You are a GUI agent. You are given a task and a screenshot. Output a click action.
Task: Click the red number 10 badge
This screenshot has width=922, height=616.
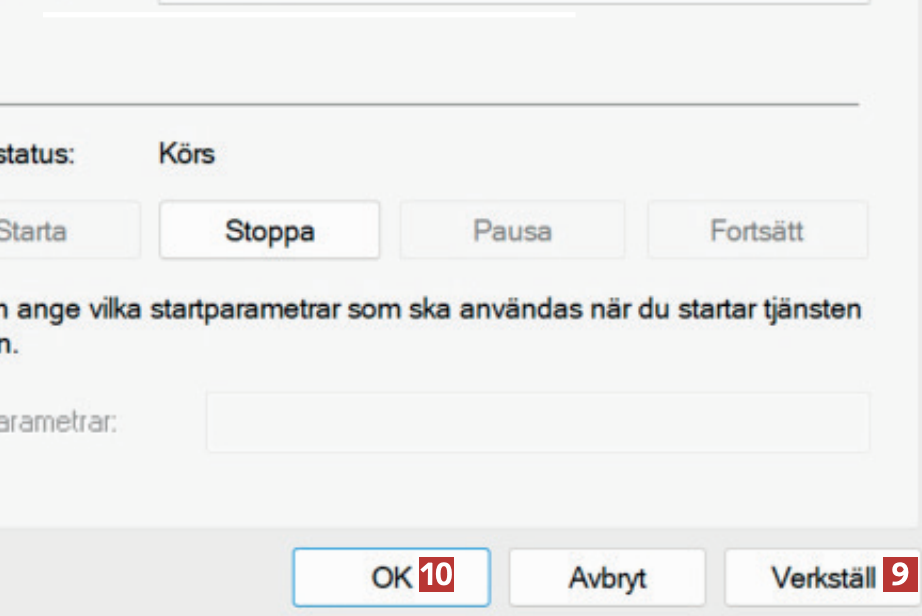click(435, 576)
